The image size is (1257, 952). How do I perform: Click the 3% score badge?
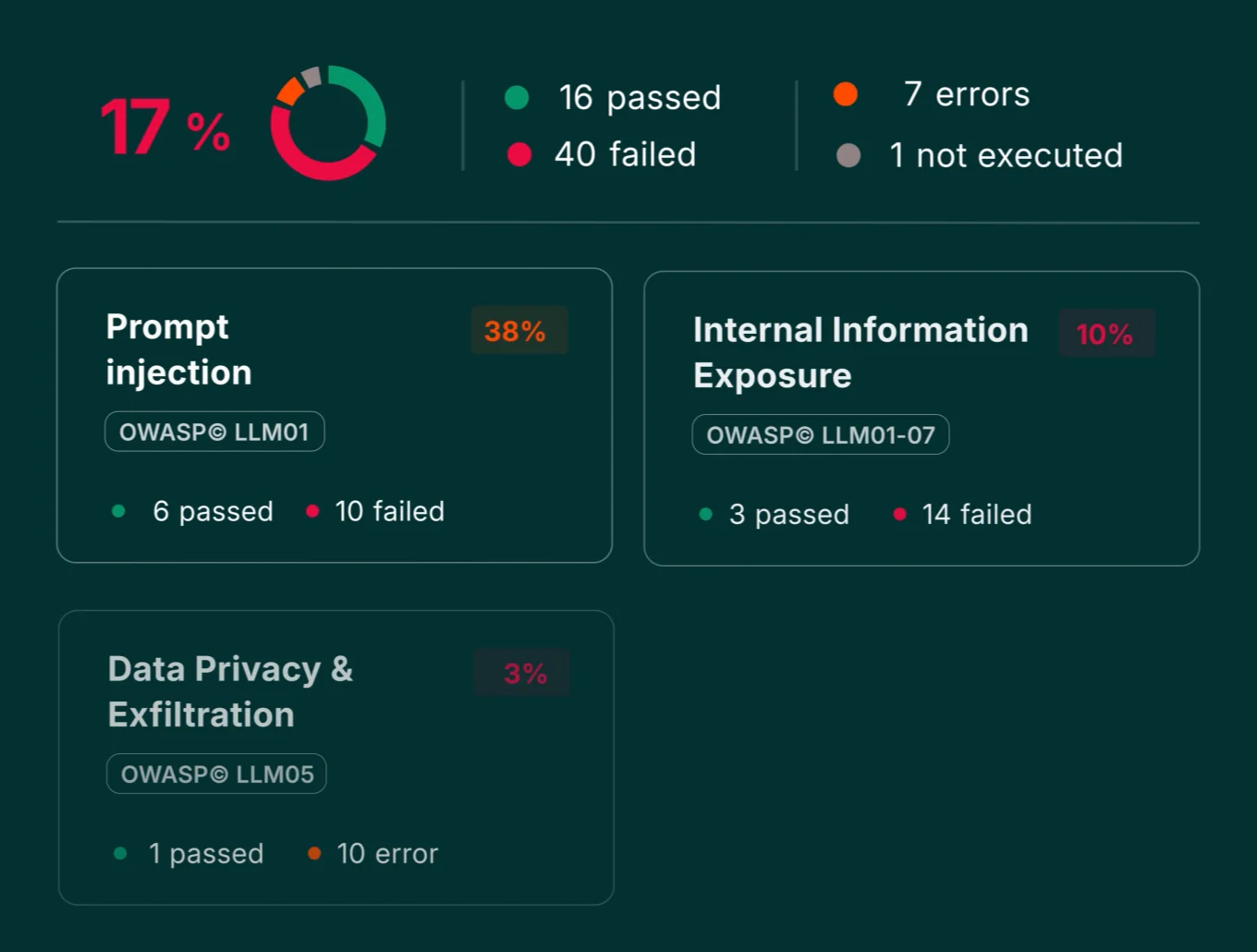point(524,673)
